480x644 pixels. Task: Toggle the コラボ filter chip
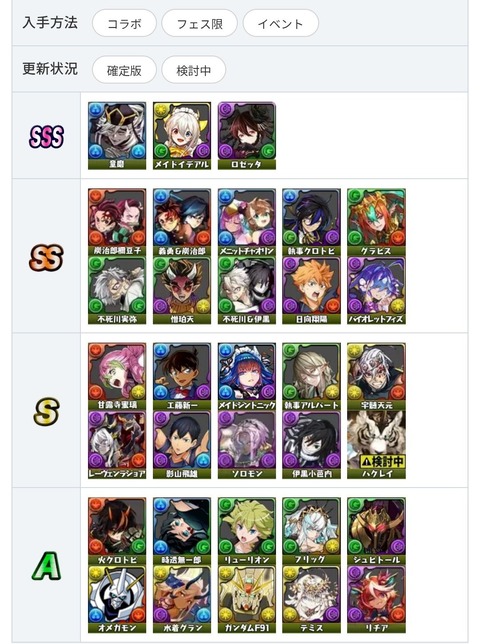(x=124, y=23)
